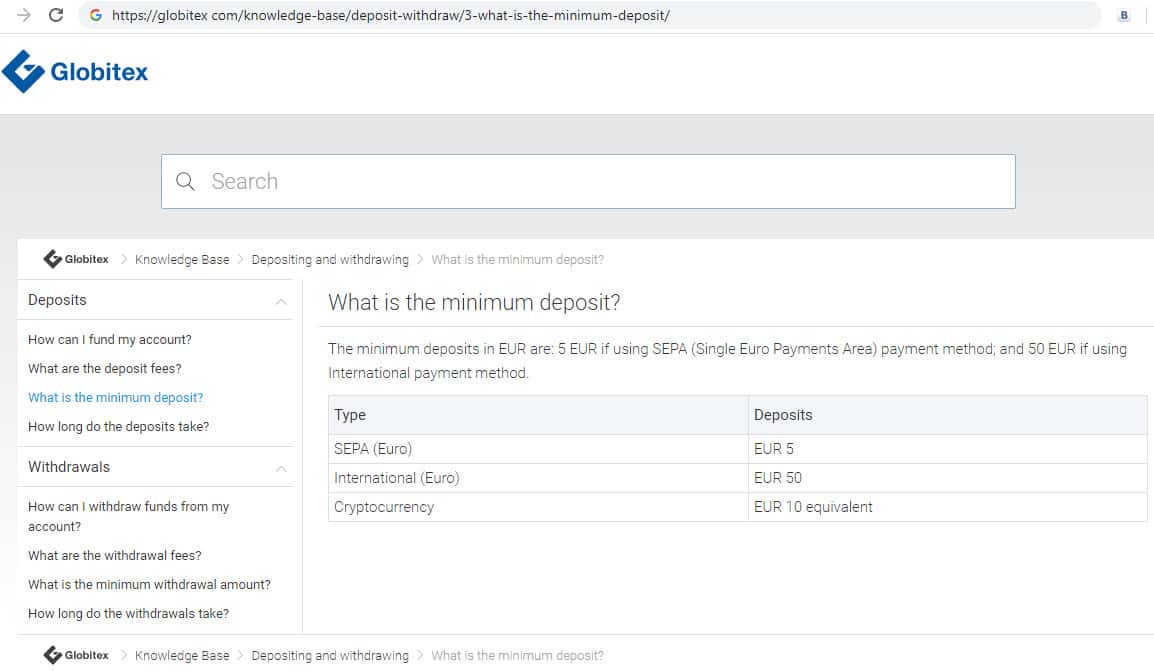The image size is (1154, 671).
Task: Open 'What is the minimum withdrawal amount?'
Action: point(149,584)
